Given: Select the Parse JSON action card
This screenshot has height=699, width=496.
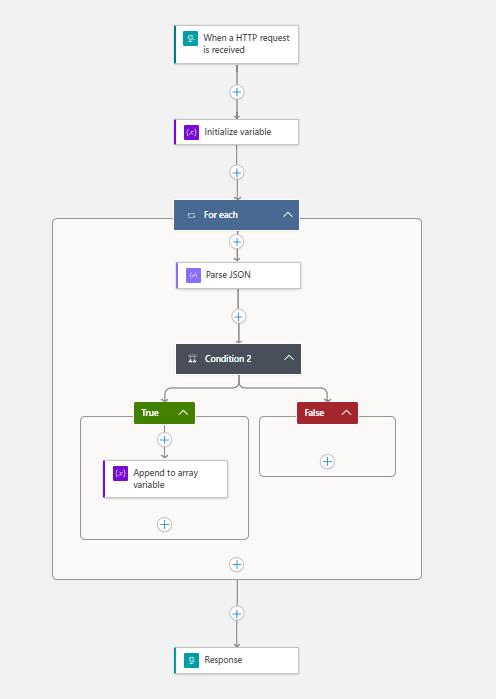Looking at the screenshot, I should (238, 275).
